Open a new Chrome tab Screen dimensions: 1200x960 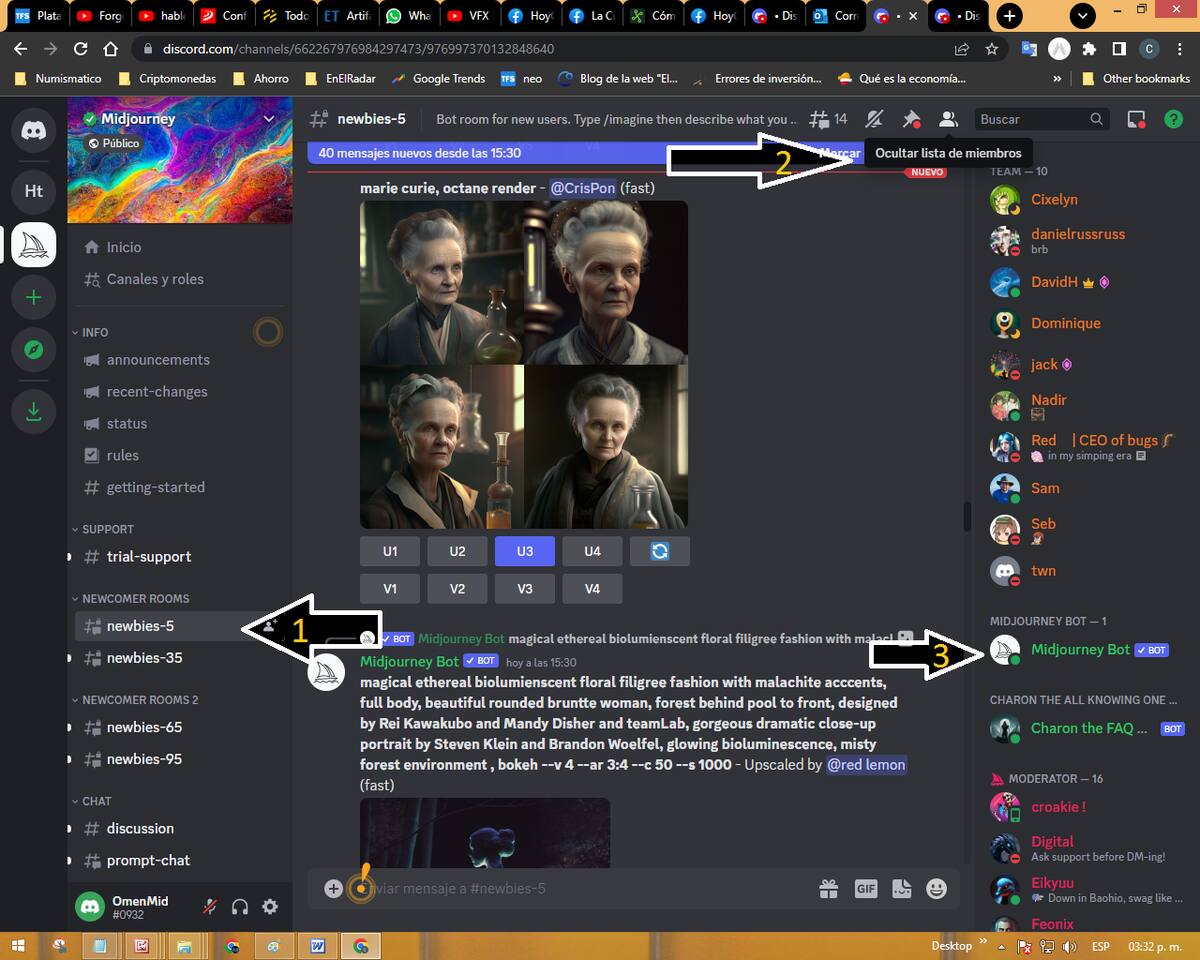(1010, 16)
